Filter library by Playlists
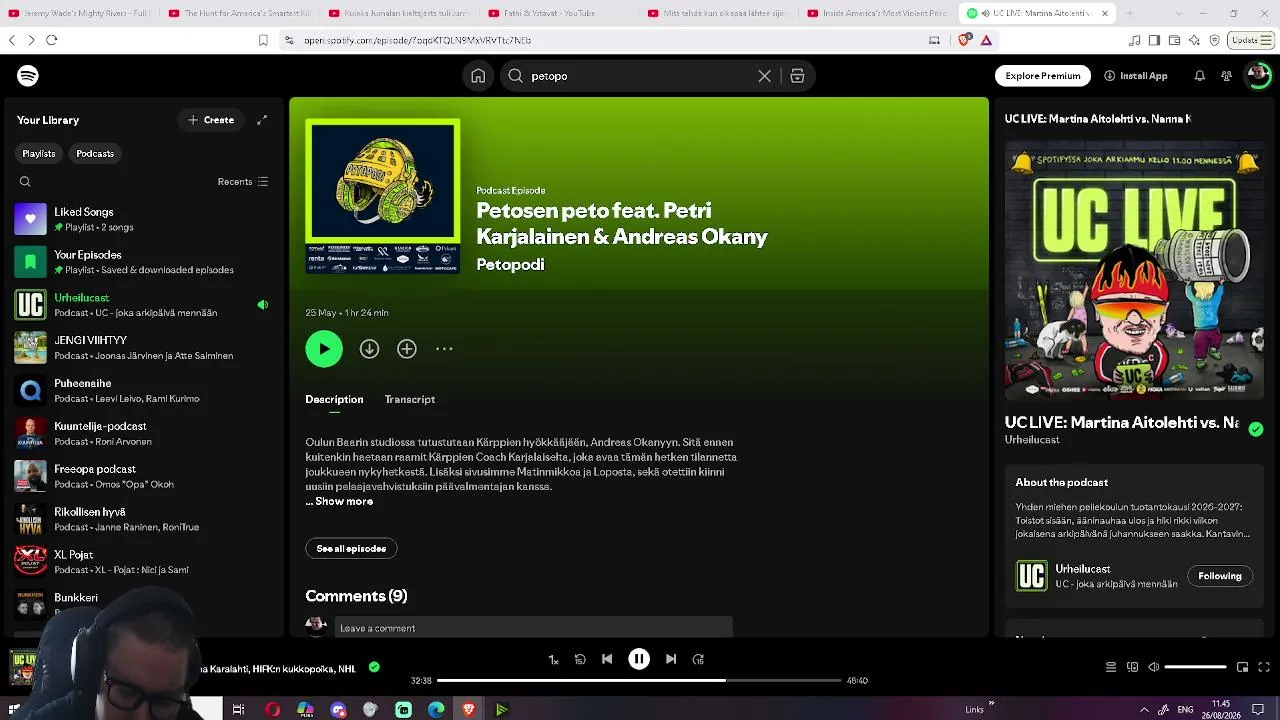The height and width of the screenshot is (720, 1280). coord(39,154)
